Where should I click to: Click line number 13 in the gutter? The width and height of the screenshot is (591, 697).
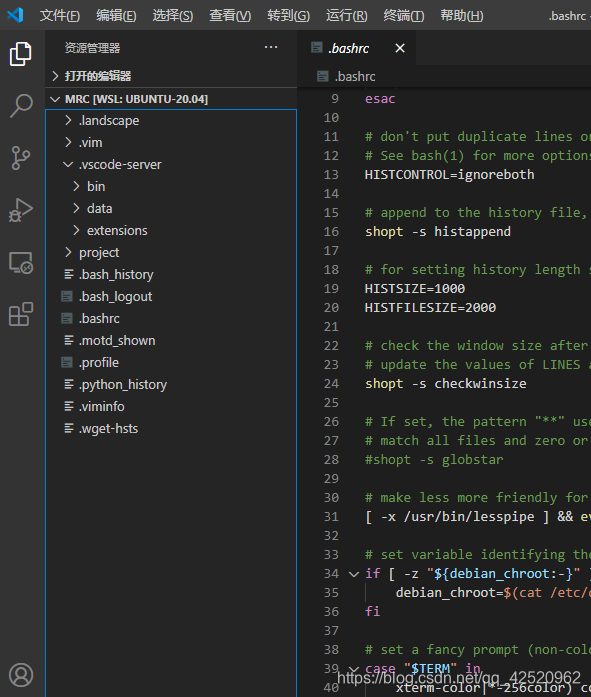pyautogui.click(x=331, y=175)
